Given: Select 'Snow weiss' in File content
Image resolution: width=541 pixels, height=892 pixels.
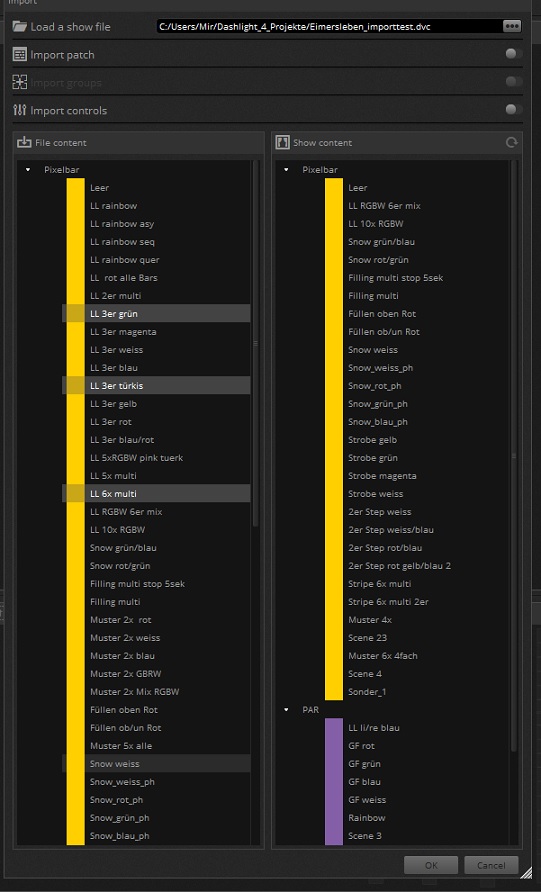Looking at the screenshot, I should point(156,763).
